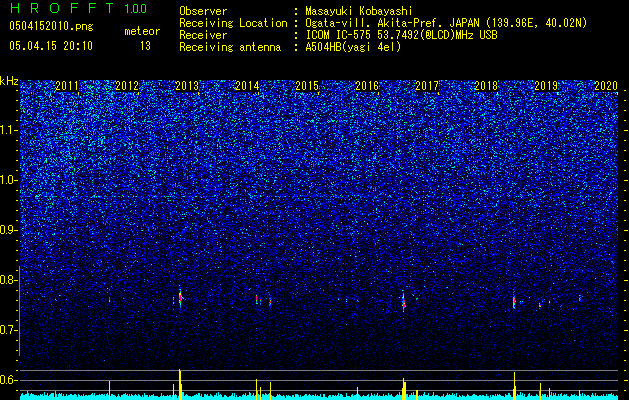Screen dimensions: 629x400
Task: Click the timestamp 05.04.15 20:10
Action: pyautogui.click(x=51, y=46)
